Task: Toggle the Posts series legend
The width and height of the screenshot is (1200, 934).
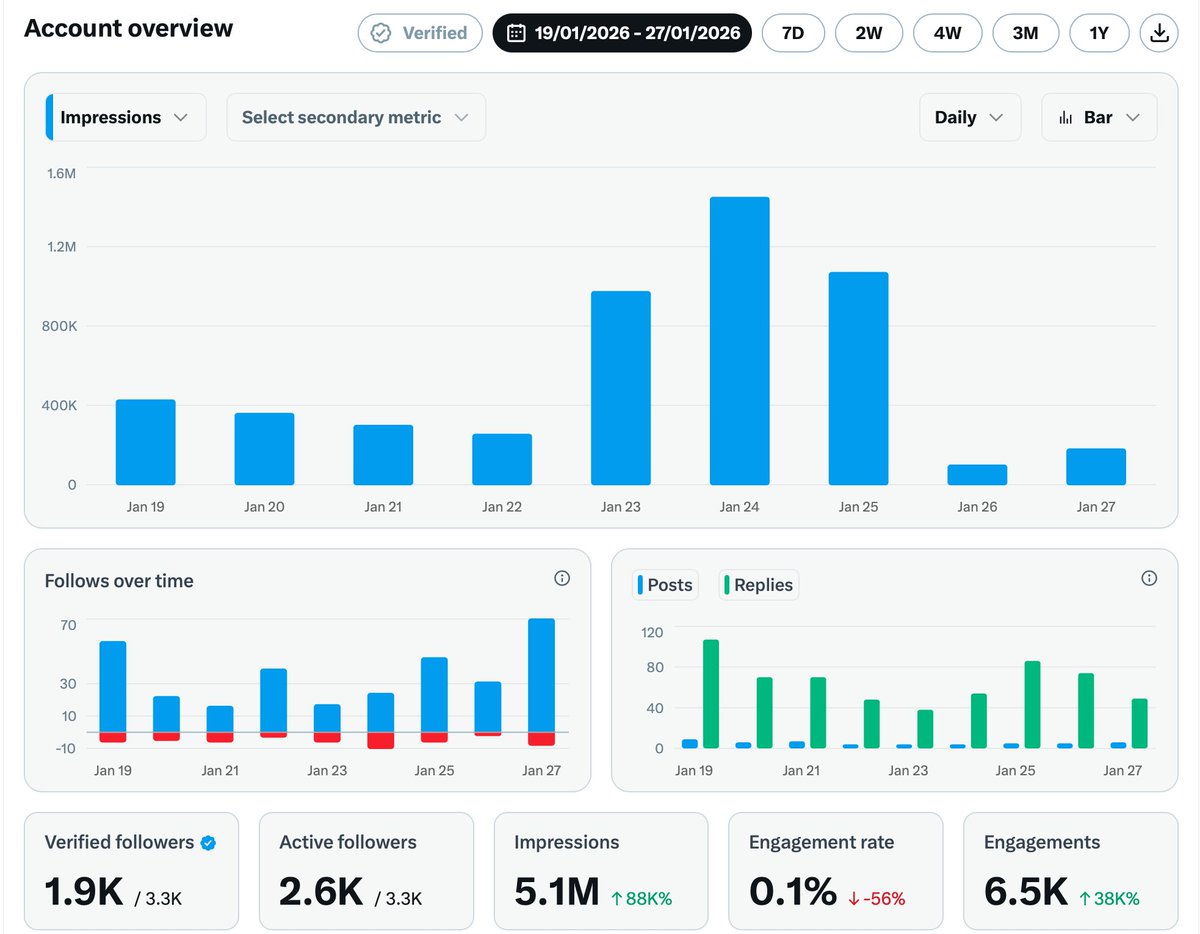Action: click(665, 585)
